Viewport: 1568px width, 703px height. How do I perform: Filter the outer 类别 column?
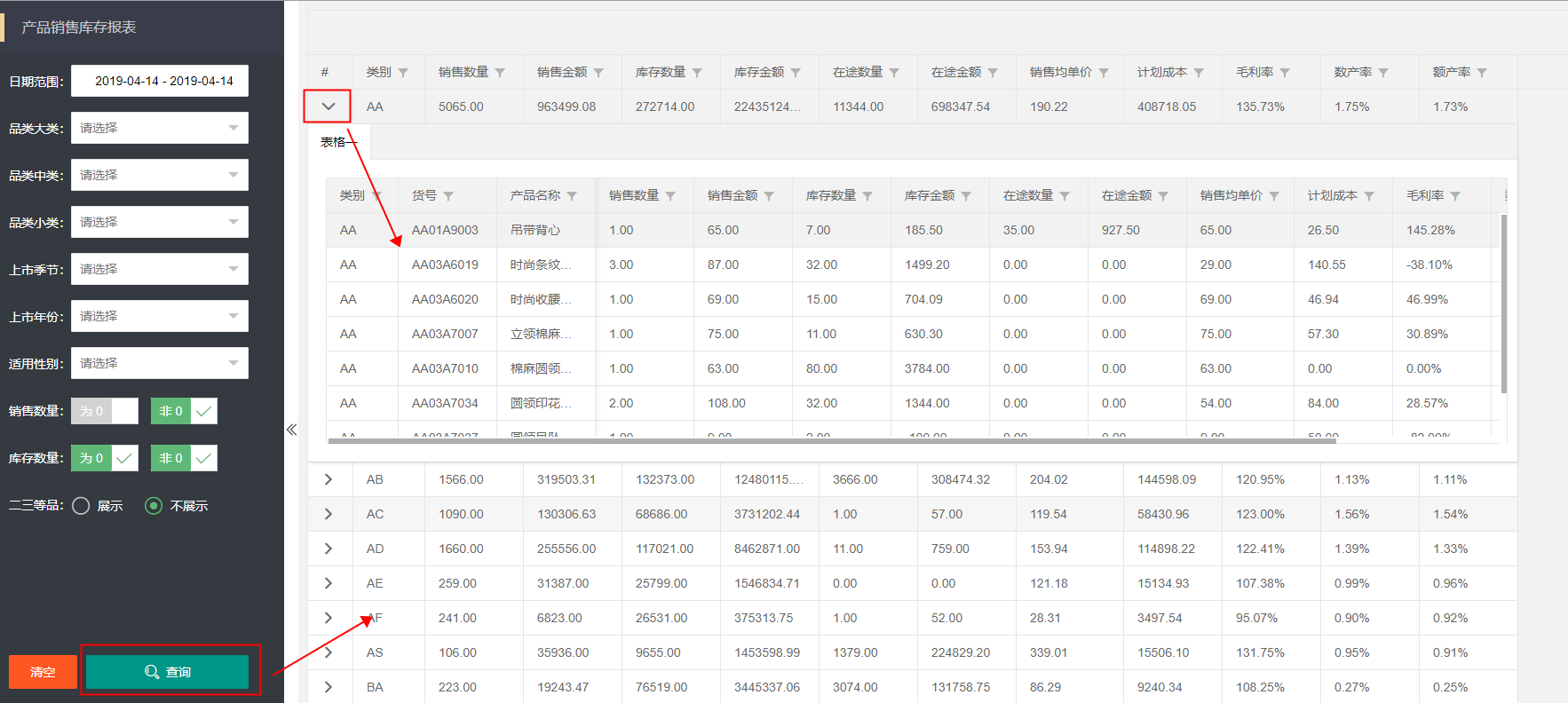[403, 73]
